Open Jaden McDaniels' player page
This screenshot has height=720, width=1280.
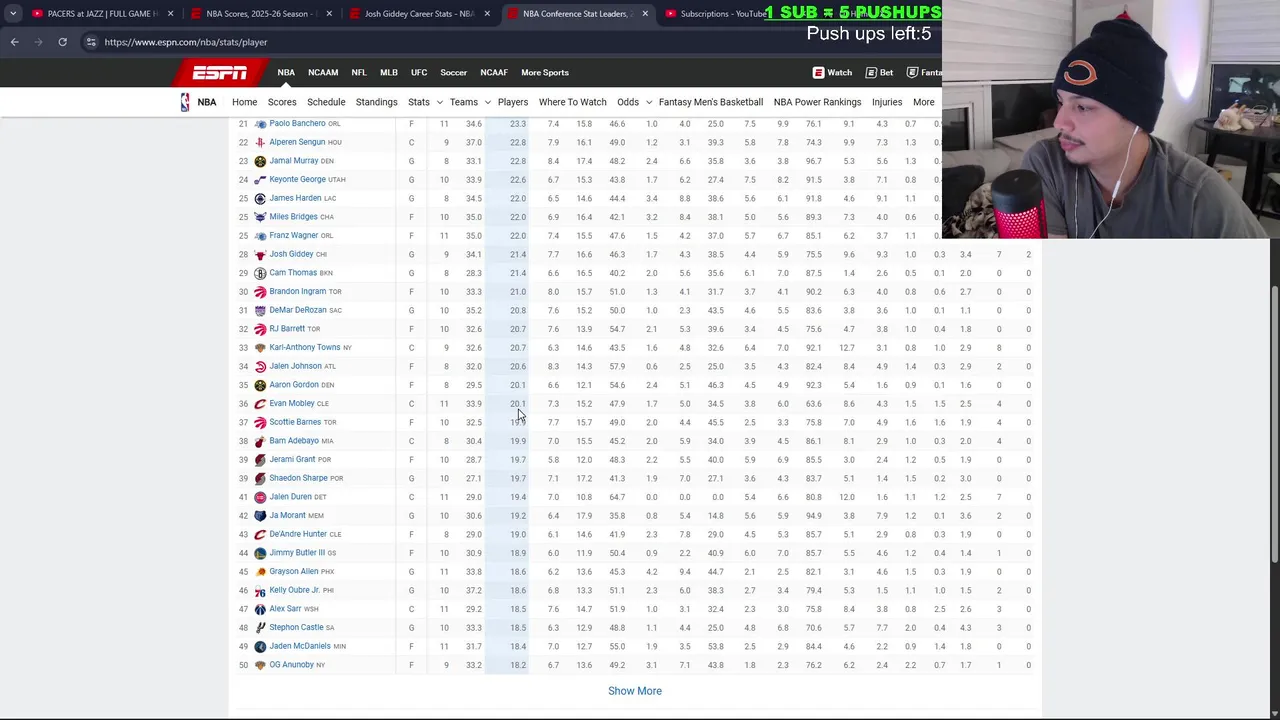(300, 646)
